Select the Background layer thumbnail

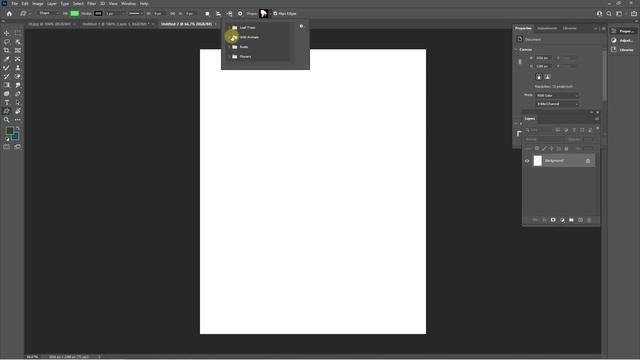538,161
